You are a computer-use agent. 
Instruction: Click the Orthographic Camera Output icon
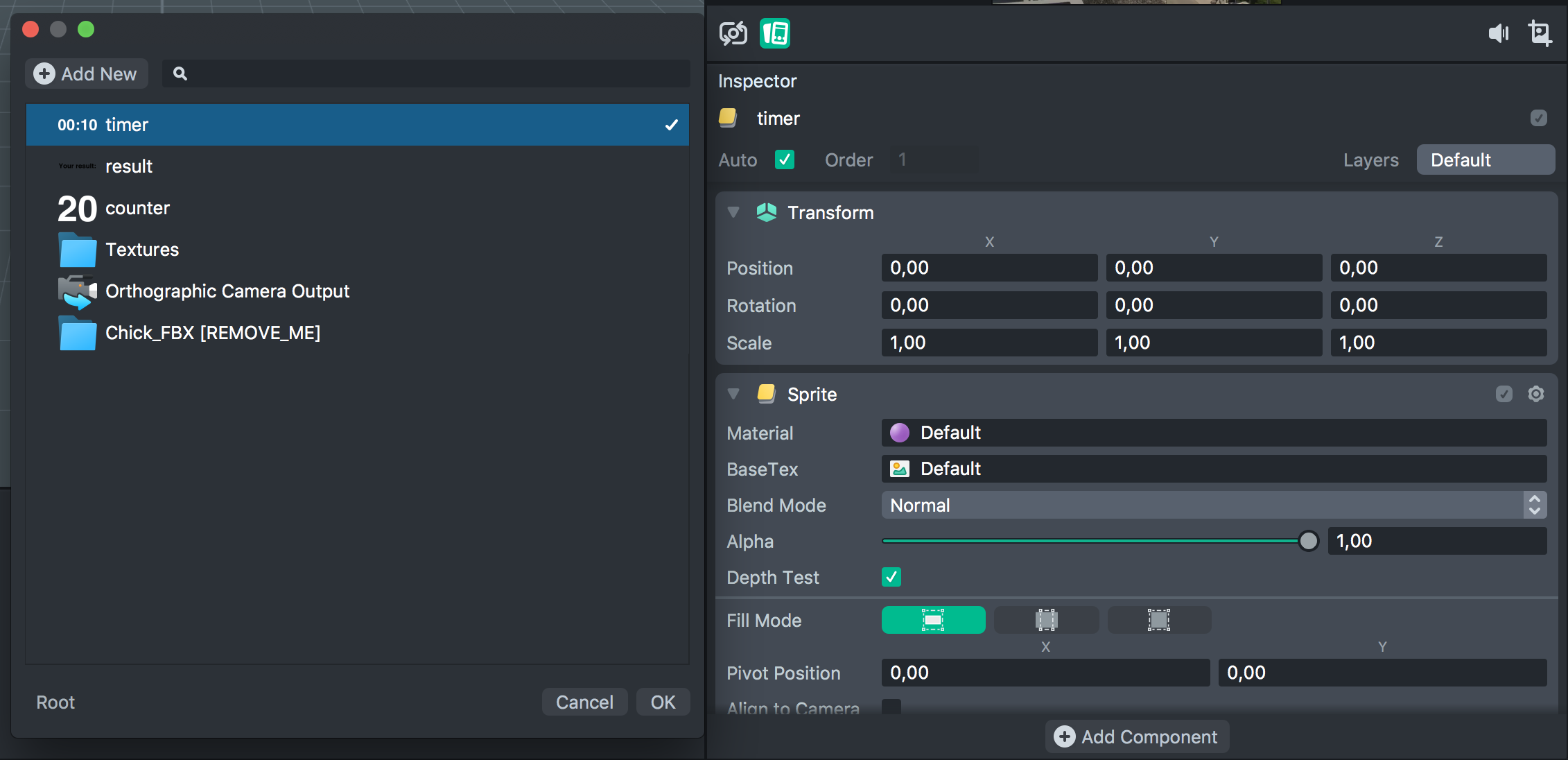pos(77,292)
